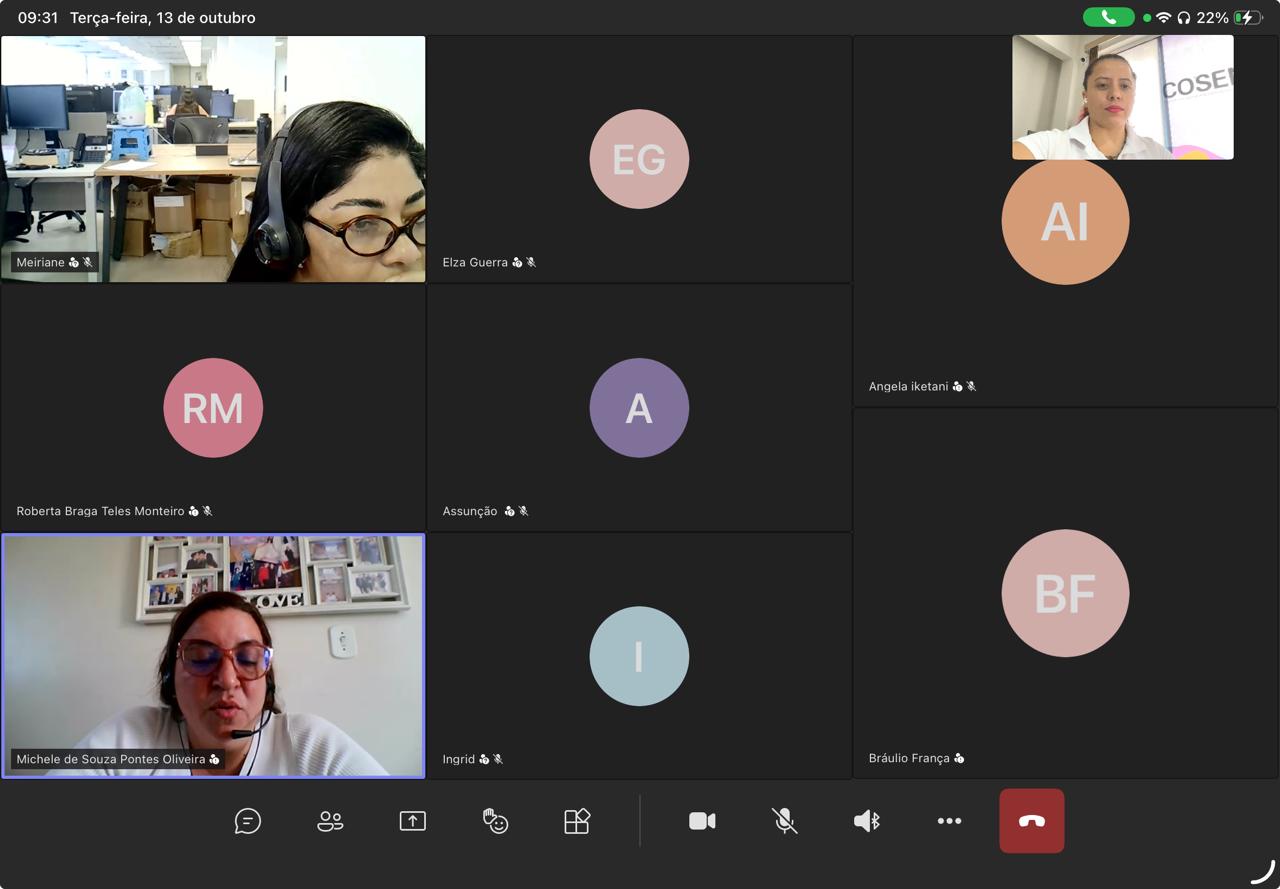Open Bluetooth speaker audio options
The image size is (1280, 889).
pos(867,821)
